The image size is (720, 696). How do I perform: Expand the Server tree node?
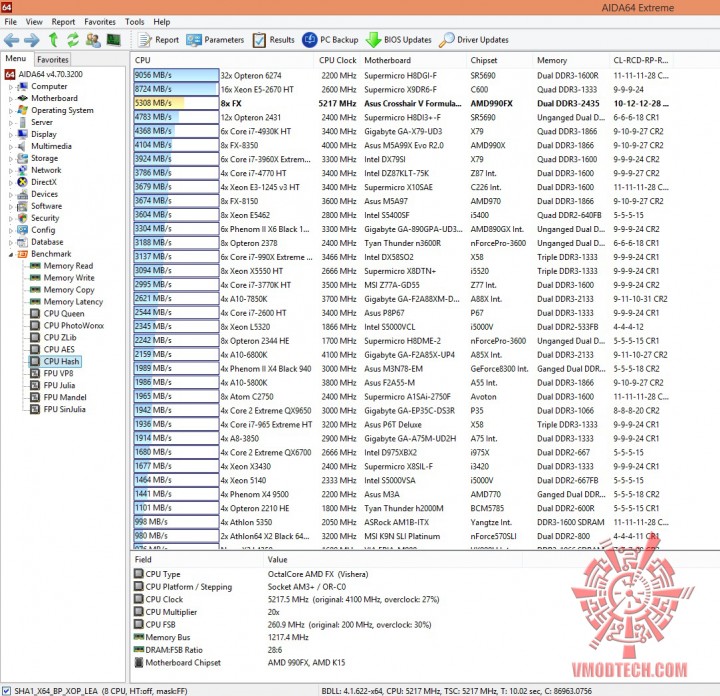tap(11, 122)
